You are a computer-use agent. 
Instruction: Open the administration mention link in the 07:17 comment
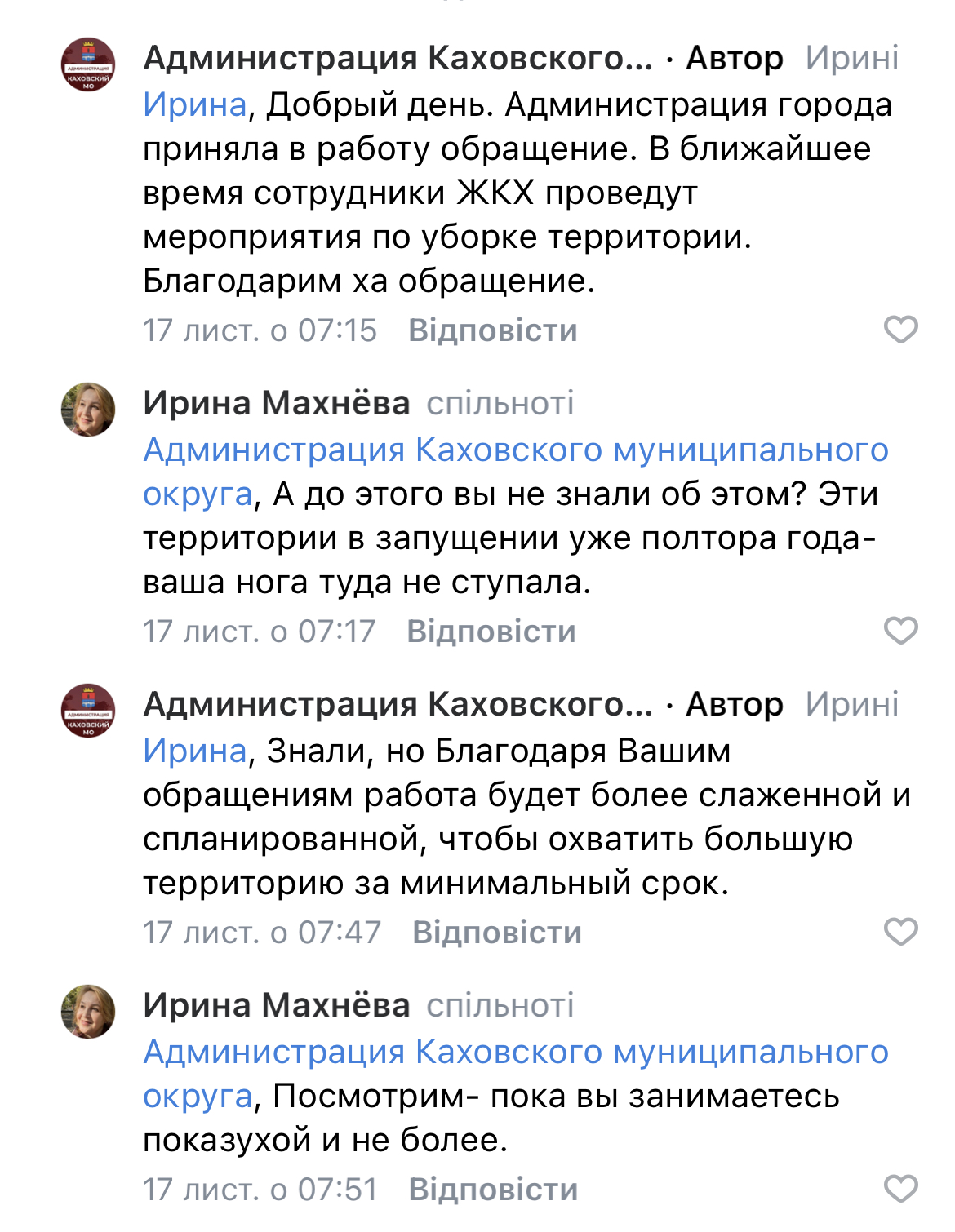coord(515,450)
